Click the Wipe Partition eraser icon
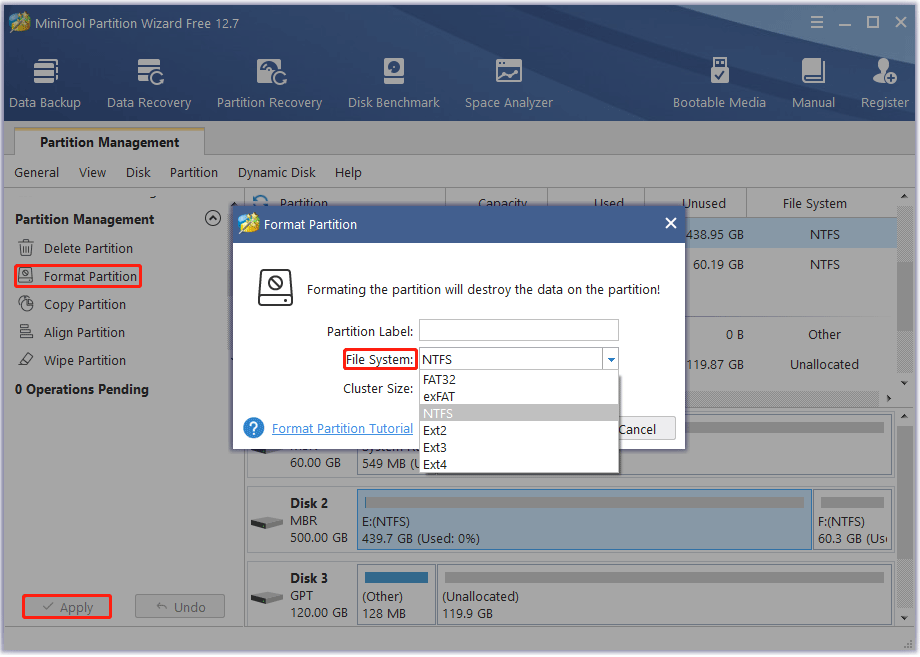 pyautogui.click(x=26, y=360)
